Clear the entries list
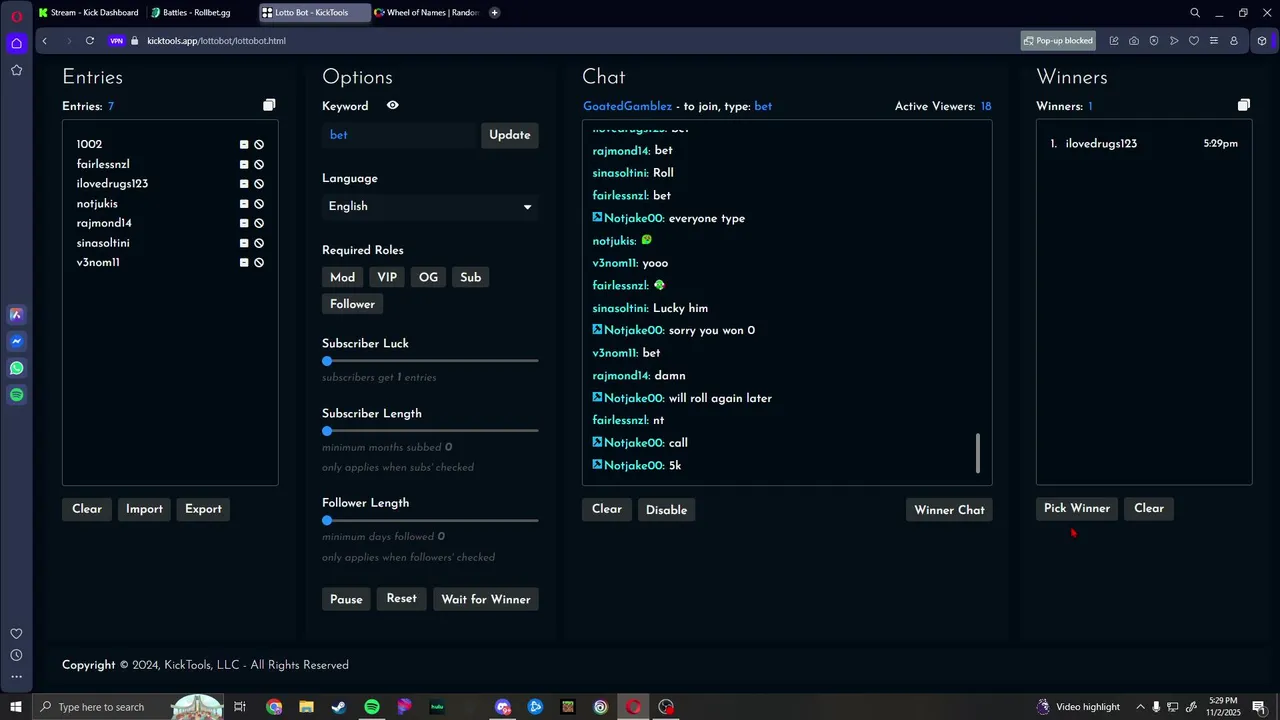Image resolution: width=1280 pixels, height=720 pixels. point(87,509)
